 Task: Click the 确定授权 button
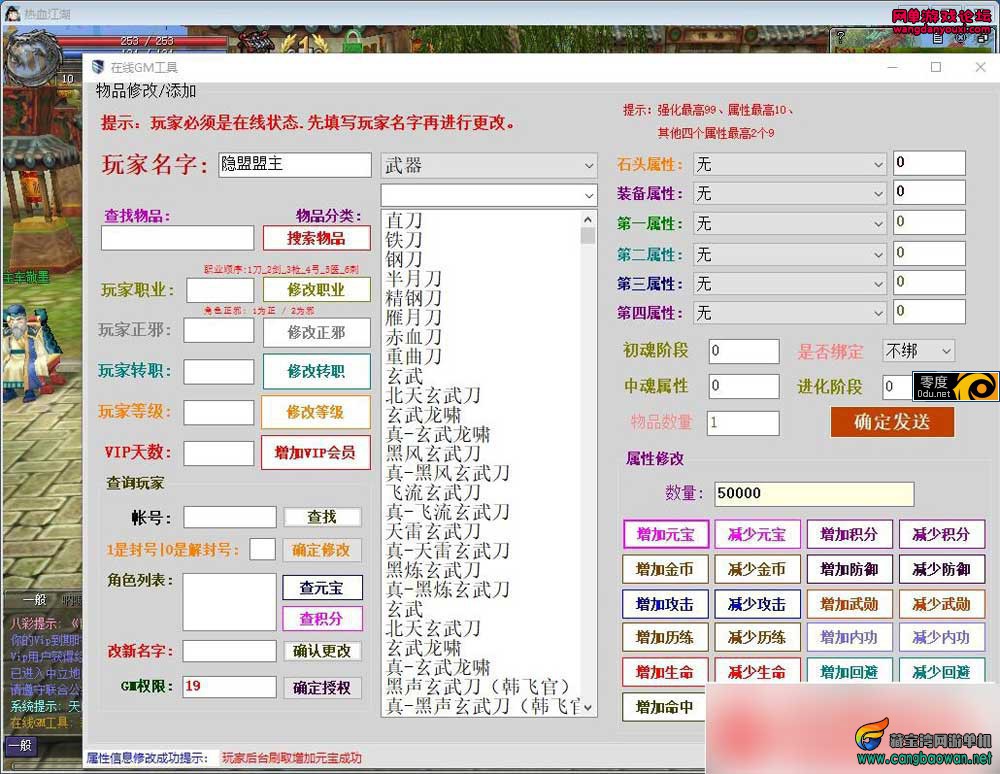coord(322,687)
